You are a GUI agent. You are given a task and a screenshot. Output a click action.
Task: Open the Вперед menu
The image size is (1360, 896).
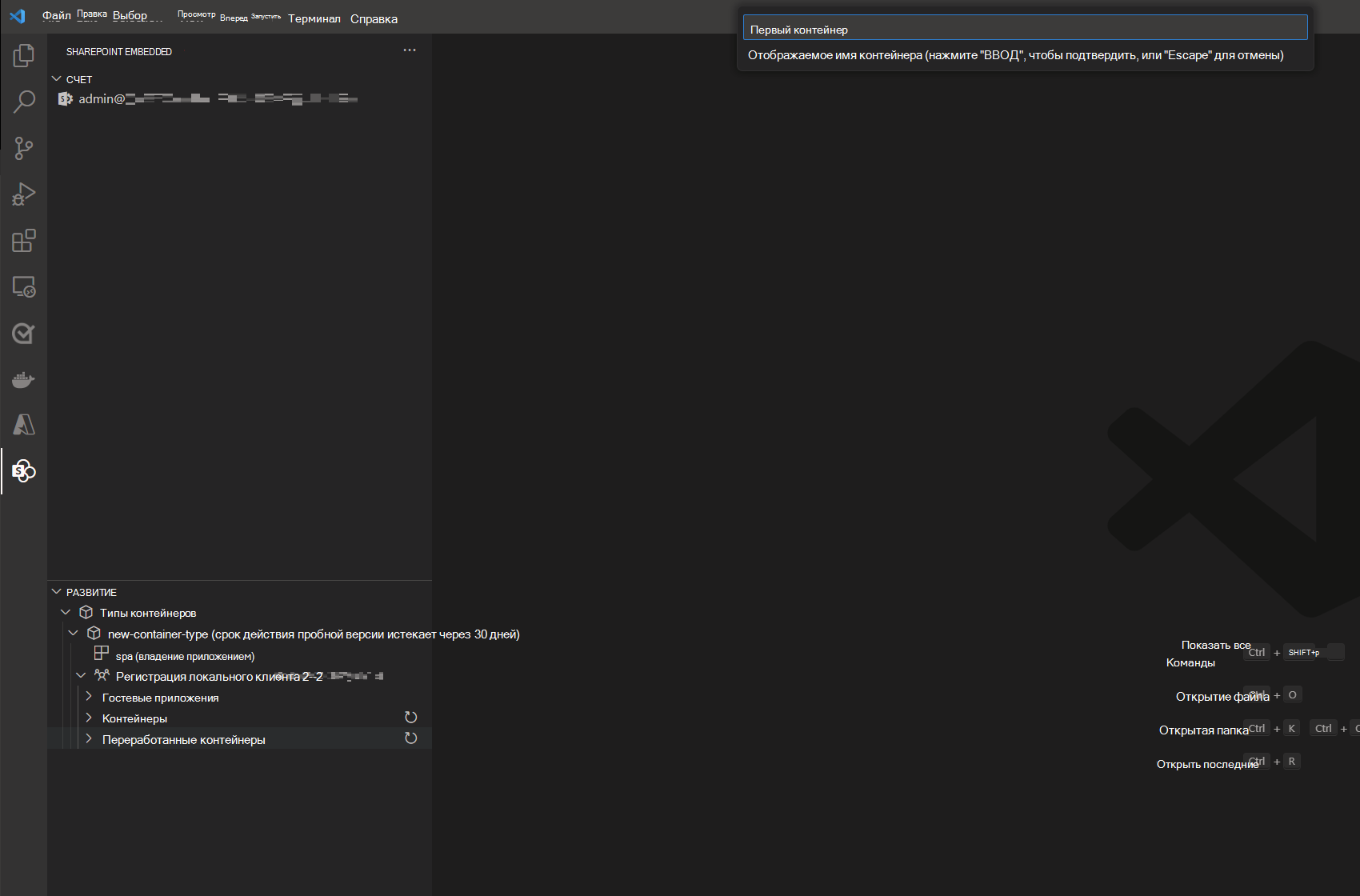[x=234, y=18]
